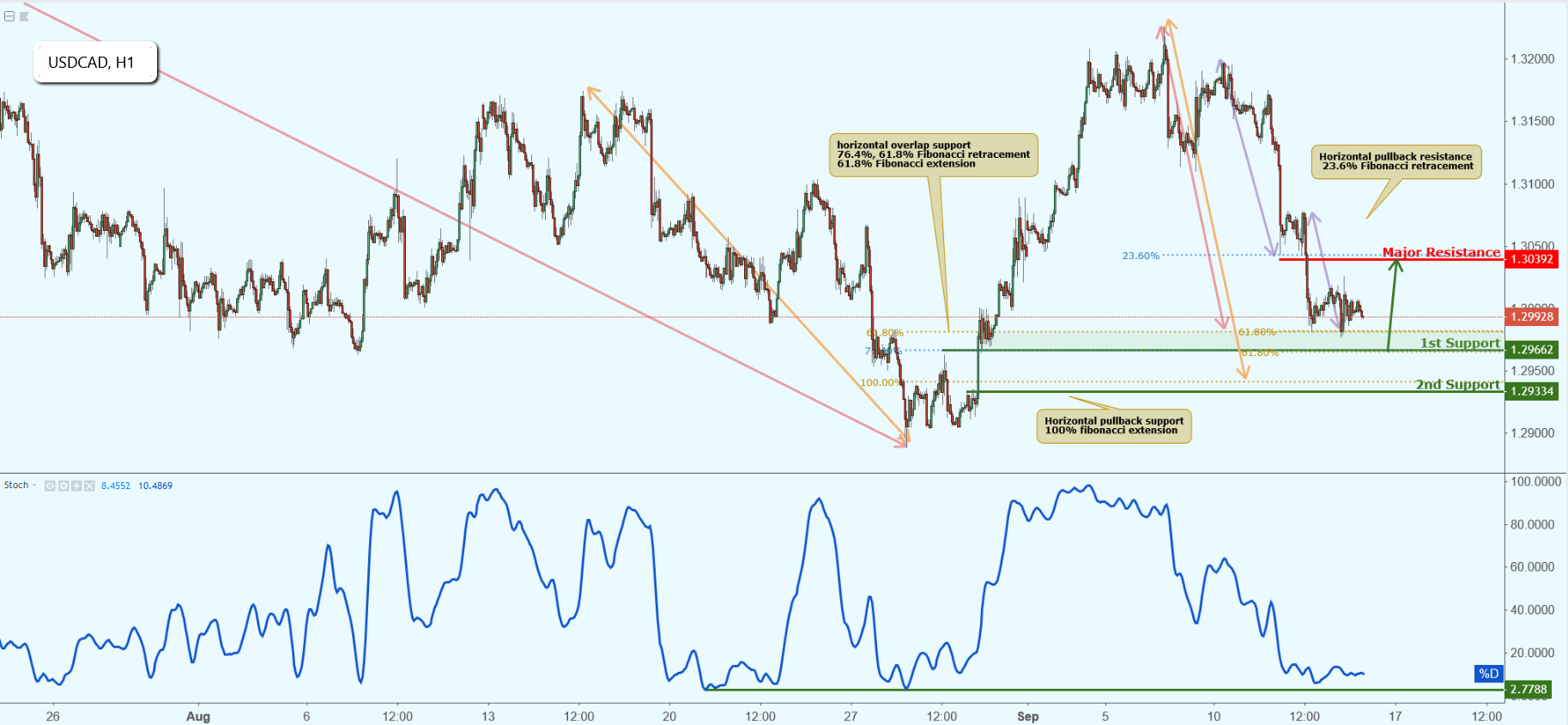Select the Stoch indicator name label
Viewport: 1568px width, 725px height.
click(x=16, y=485)
